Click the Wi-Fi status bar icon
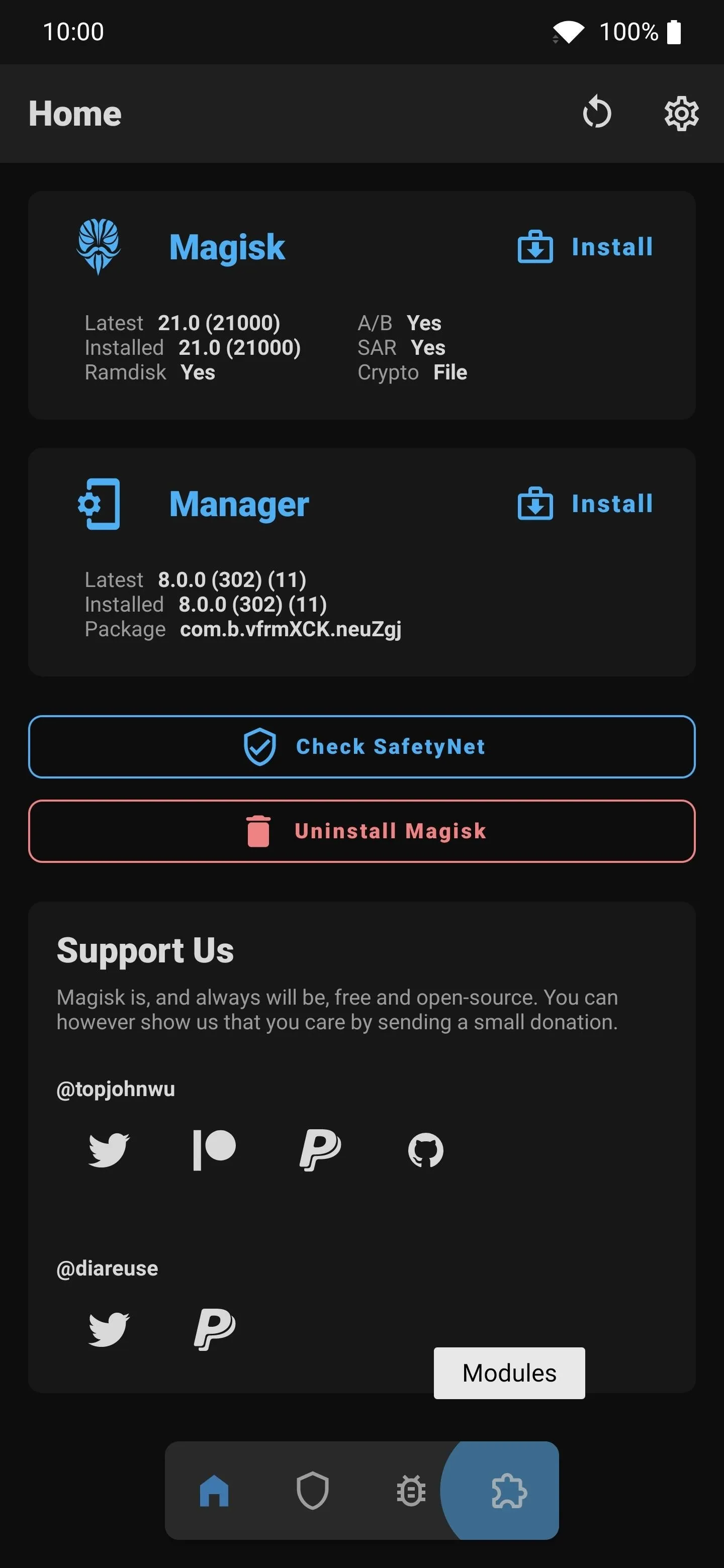 (x=568, y=32)
